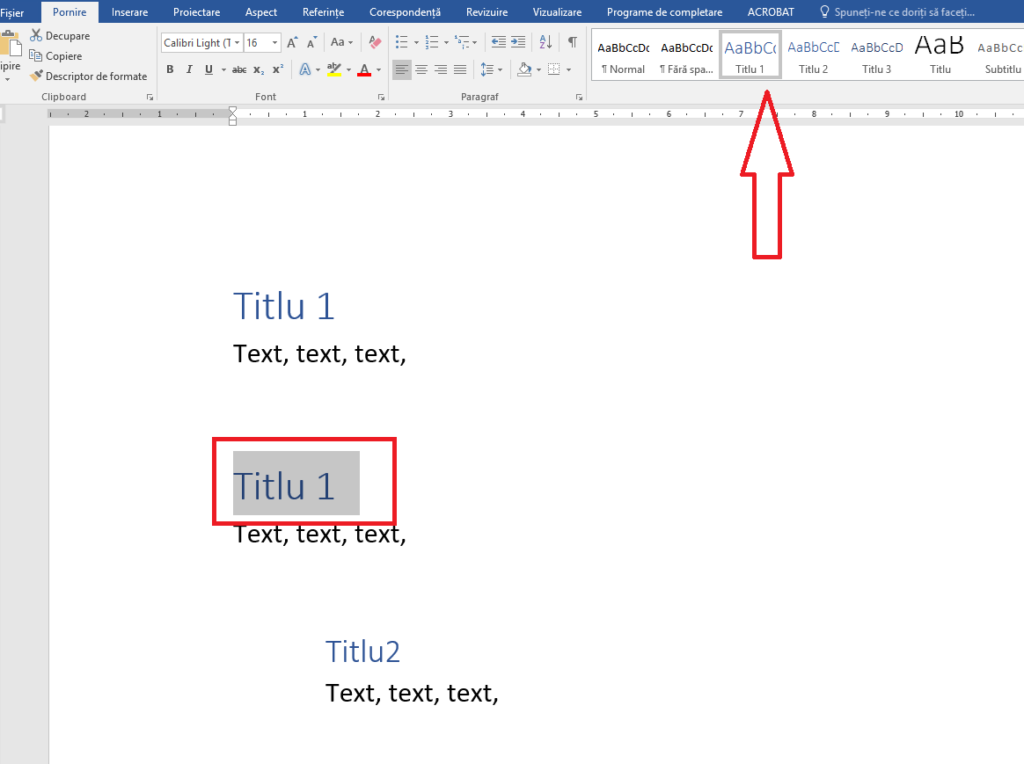Toggle italic formatting button

point(189,70)
